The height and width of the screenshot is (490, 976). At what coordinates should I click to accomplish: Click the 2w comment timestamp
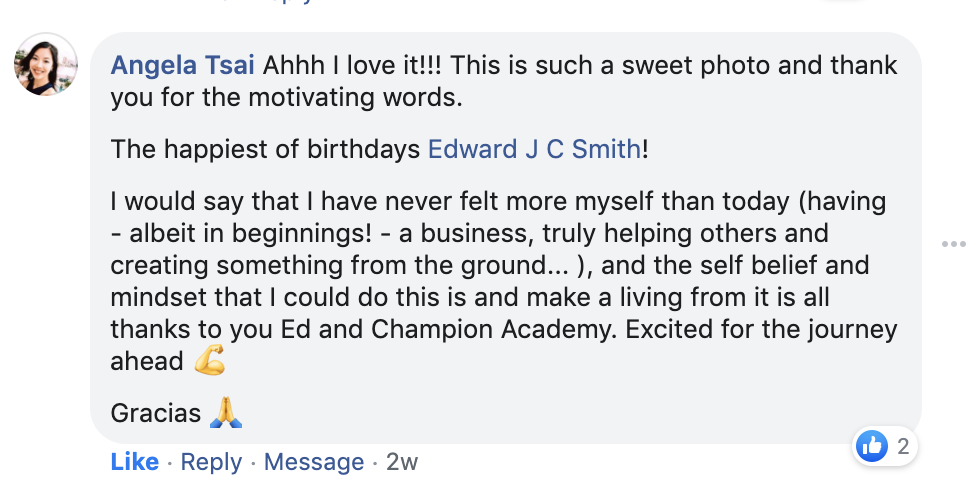click(x=402, y=462)
